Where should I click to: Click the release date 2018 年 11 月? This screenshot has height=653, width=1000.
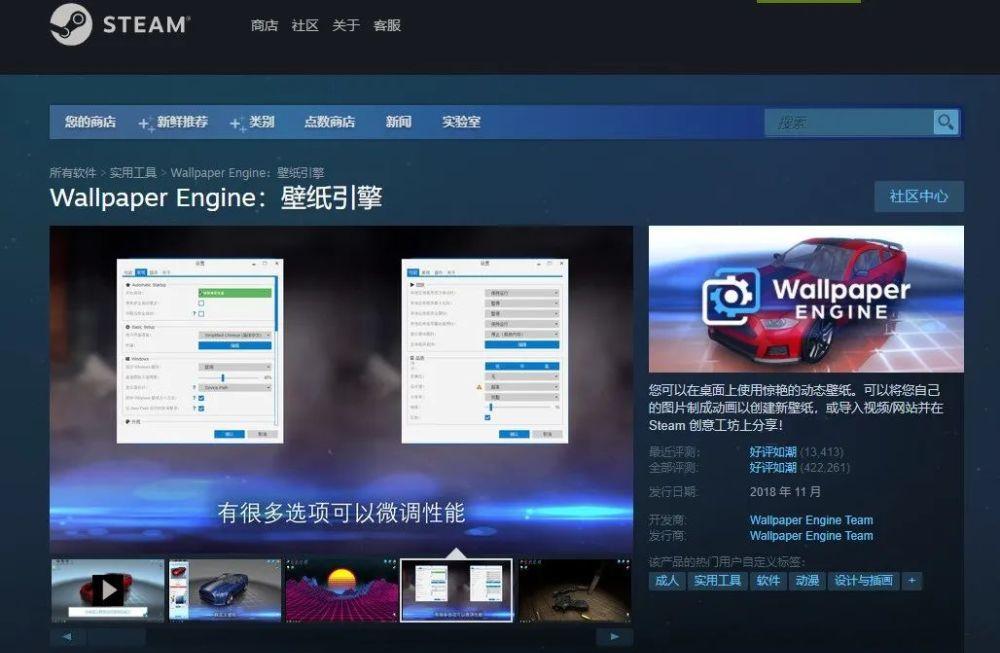(x=785, y=492)
